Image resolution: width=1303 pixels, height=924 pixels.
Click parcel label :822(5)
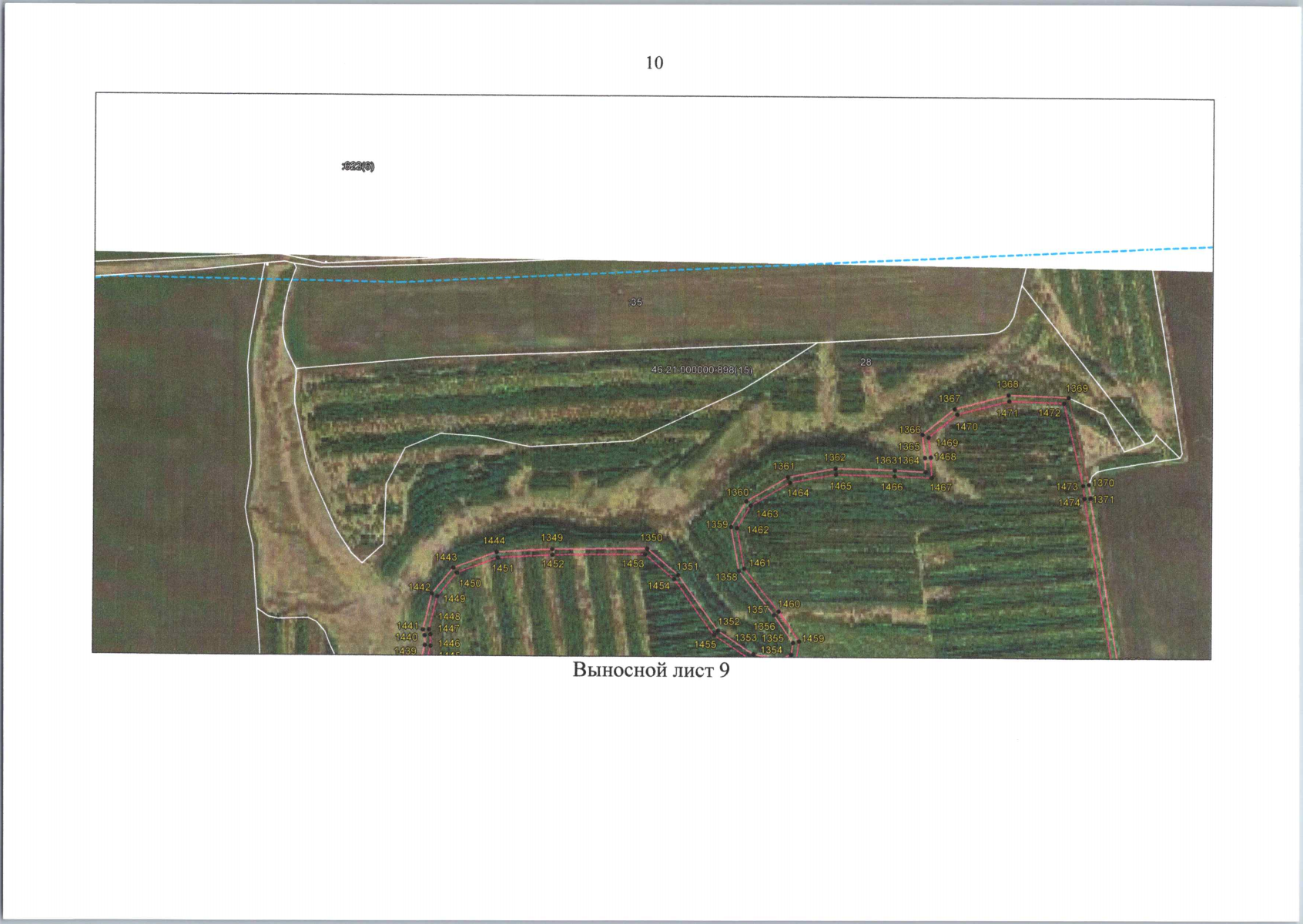pos(357,166)
